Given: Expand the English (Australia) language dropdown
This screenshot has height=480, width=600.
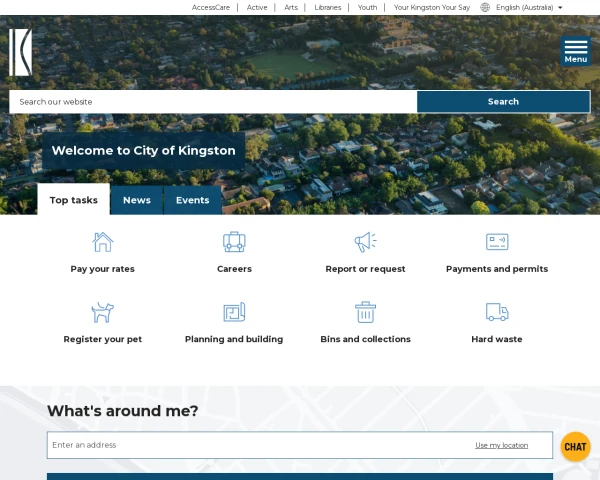Looking at the screenshot, I should click(x=529, y=7).
